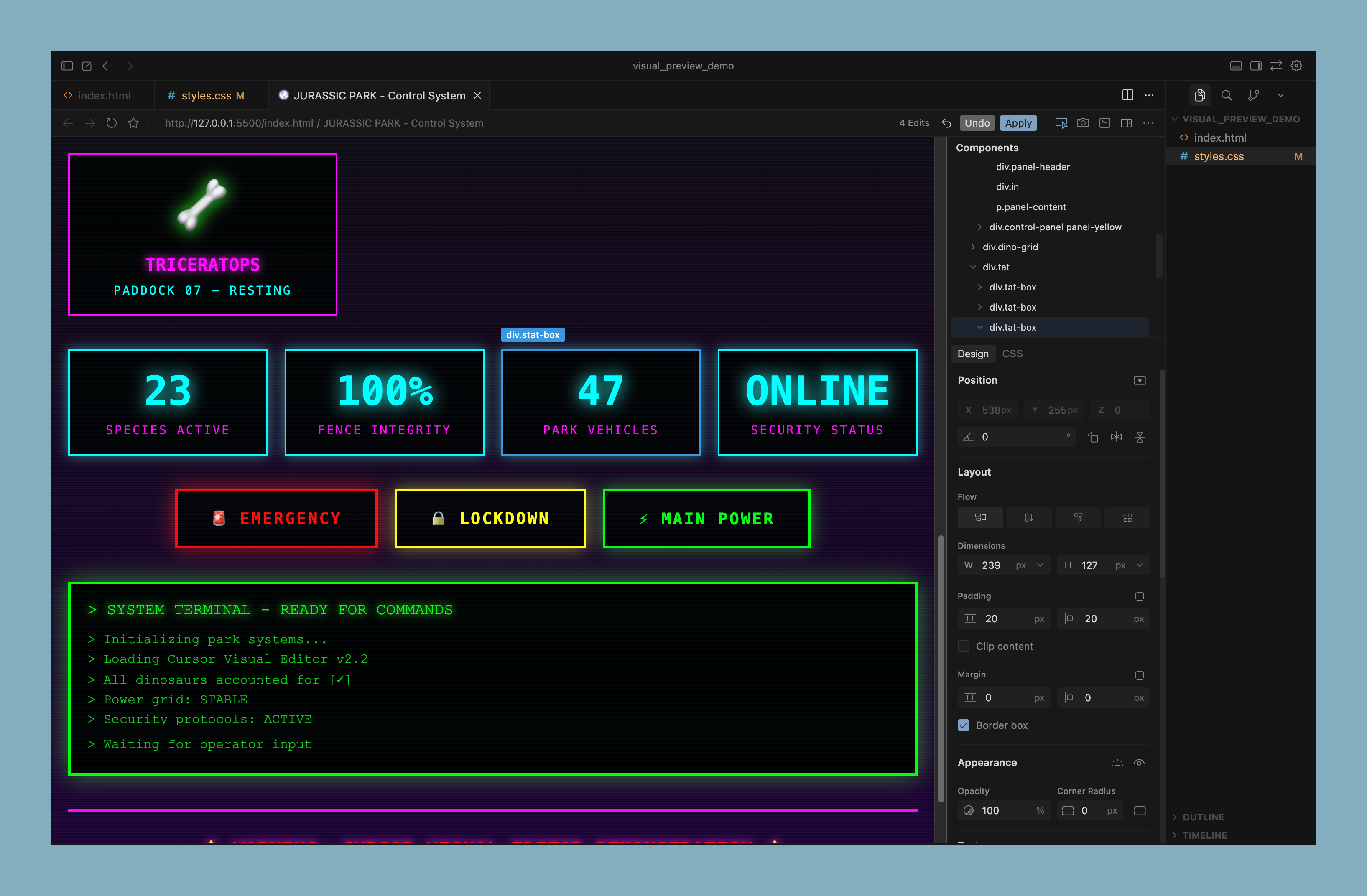1367x896 pixels.
Task: Collapse the div.tat component
Action: coord(973,267)
